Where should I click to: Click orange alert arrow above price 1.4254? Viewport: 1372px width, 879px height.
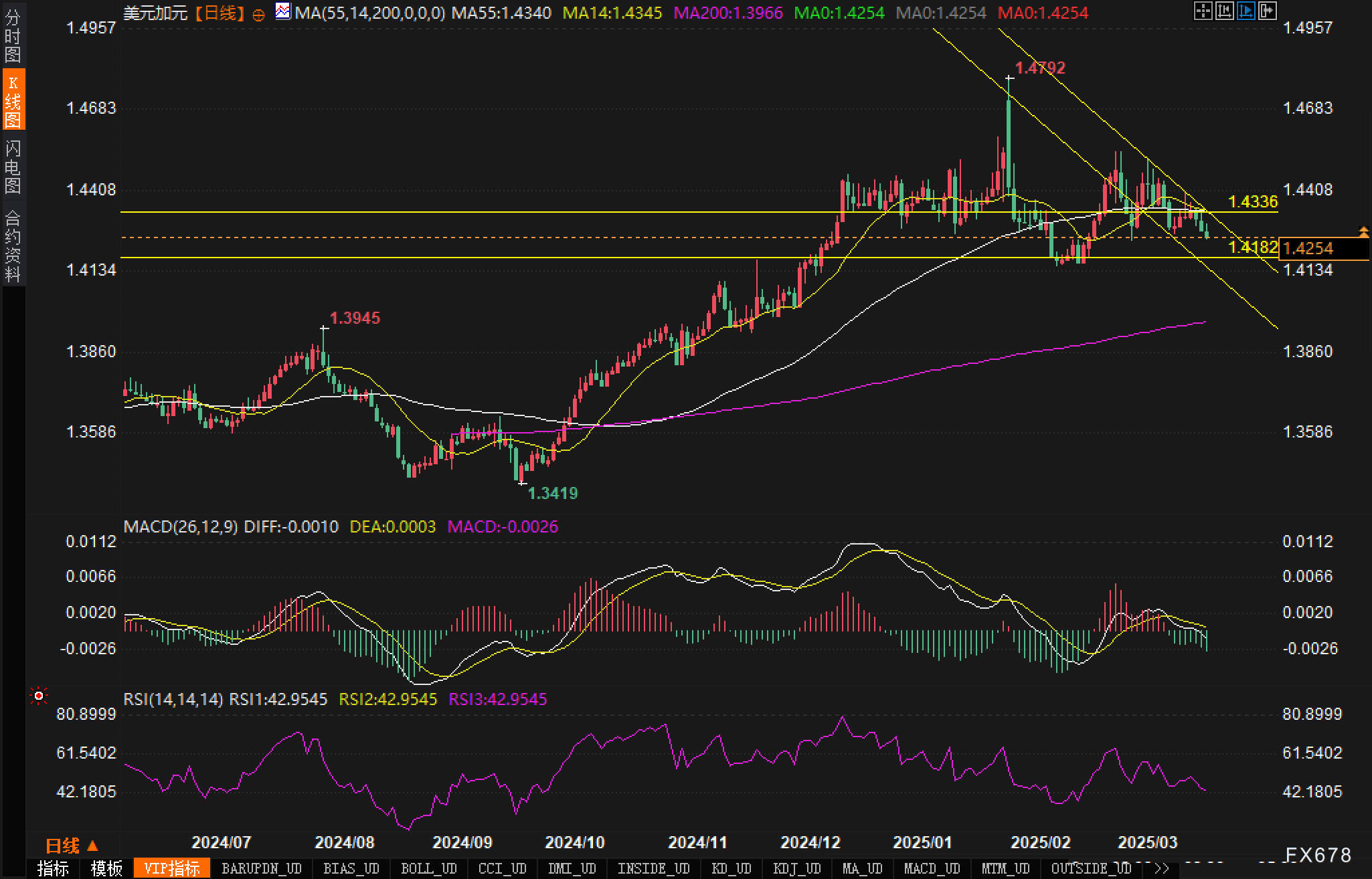[x=1363, y=232]
